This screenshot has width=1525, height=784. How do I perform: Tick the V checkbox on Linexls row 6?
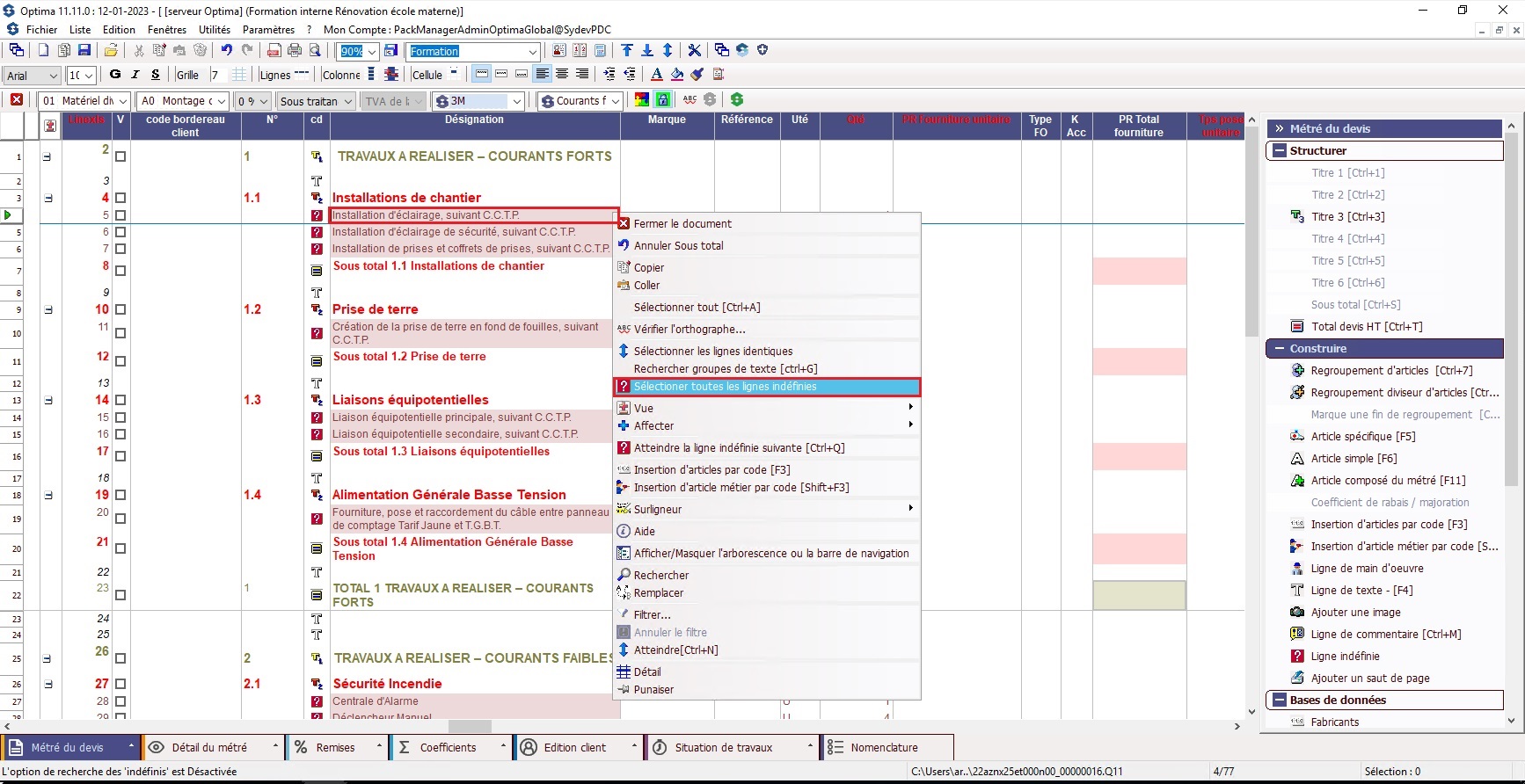point(120,233)
